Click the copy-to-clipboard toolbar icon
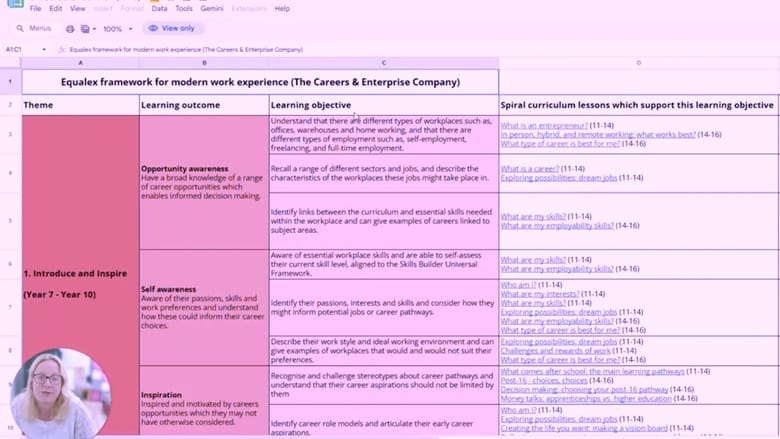The image size is (780, 439). (85, 29)
